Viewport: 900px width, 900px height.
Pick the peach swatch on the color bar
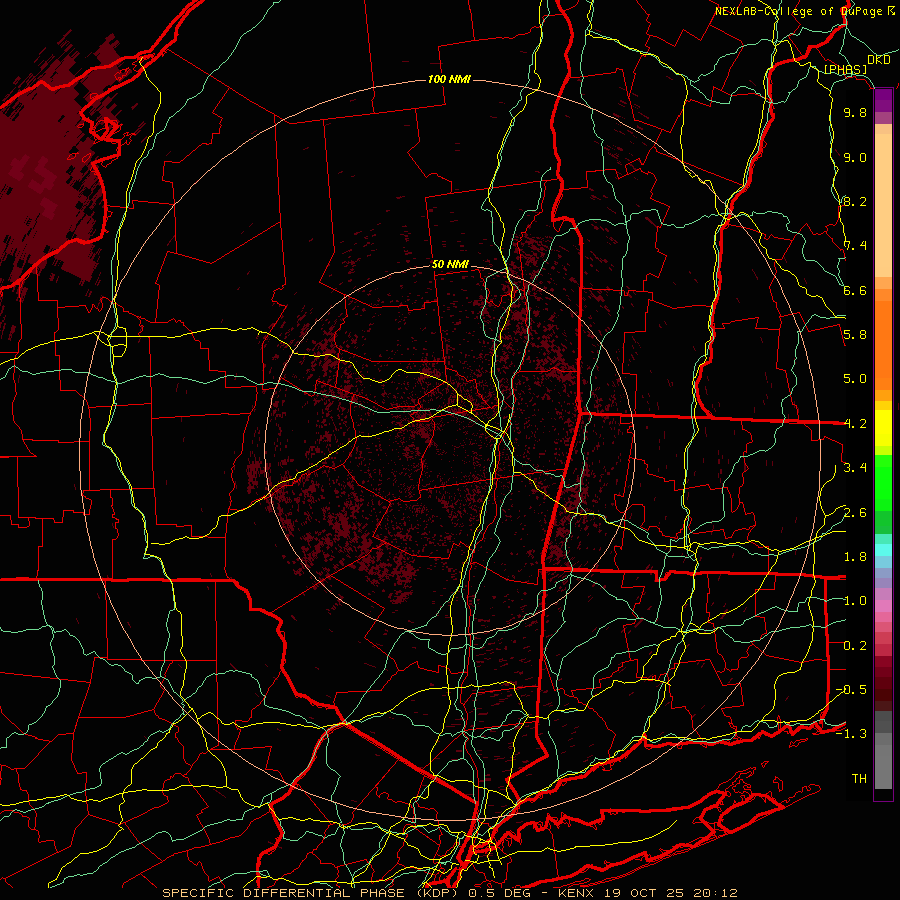click(883, 205)
